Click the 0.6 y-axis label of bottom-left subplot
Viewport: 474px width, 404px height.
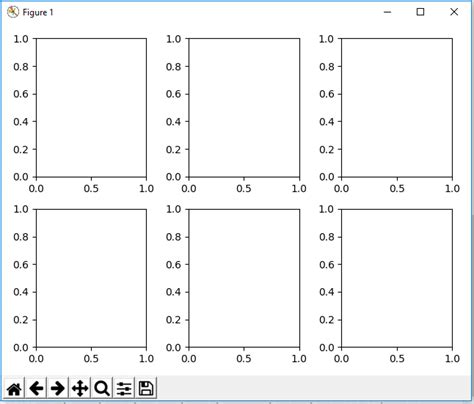tap(21, 265)
